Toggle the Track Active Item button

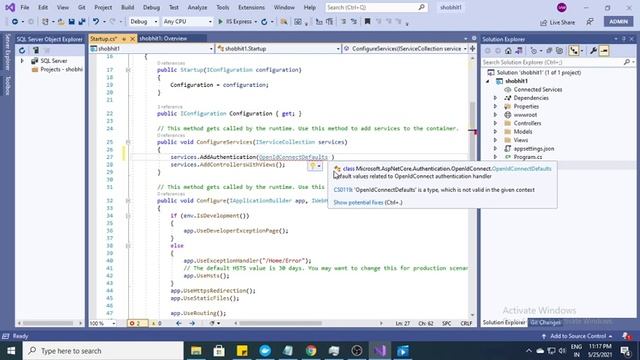coord(574,51)
